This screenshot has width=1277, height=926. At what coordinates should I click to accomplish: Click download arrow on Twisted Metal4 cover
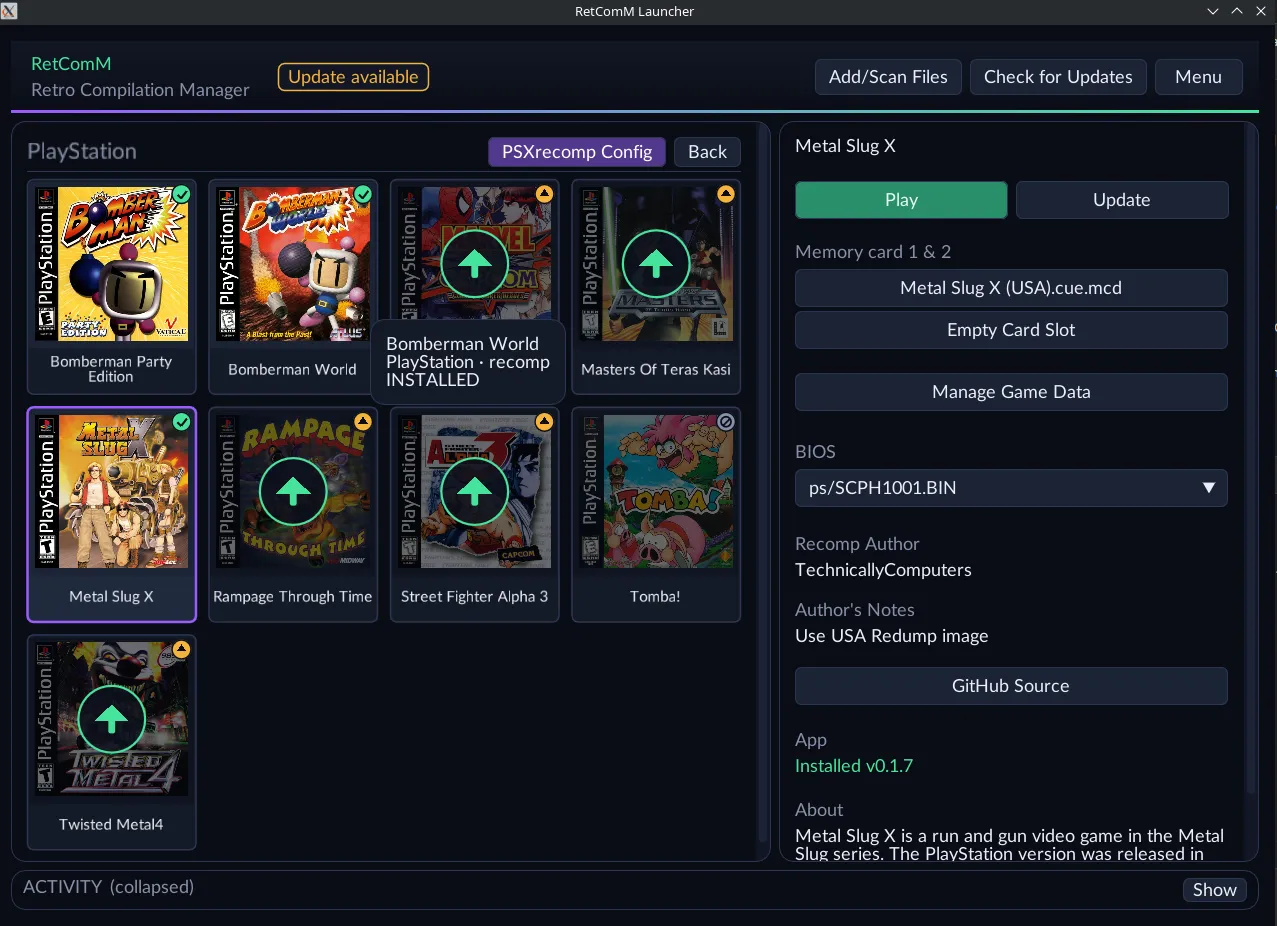[111, 719]
